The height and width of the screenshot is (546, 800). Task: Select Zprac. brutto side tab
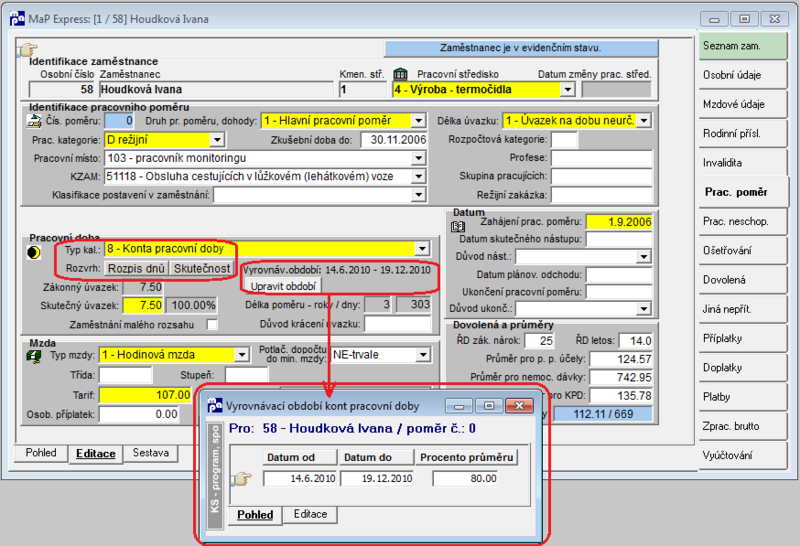pos(743,426)
